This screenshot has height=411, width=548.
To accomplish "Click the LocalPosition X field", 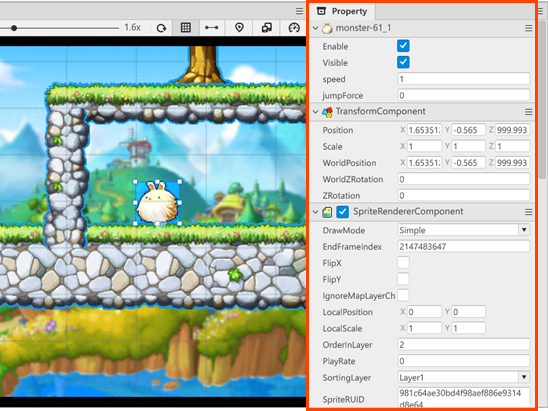I will point(424,311).
